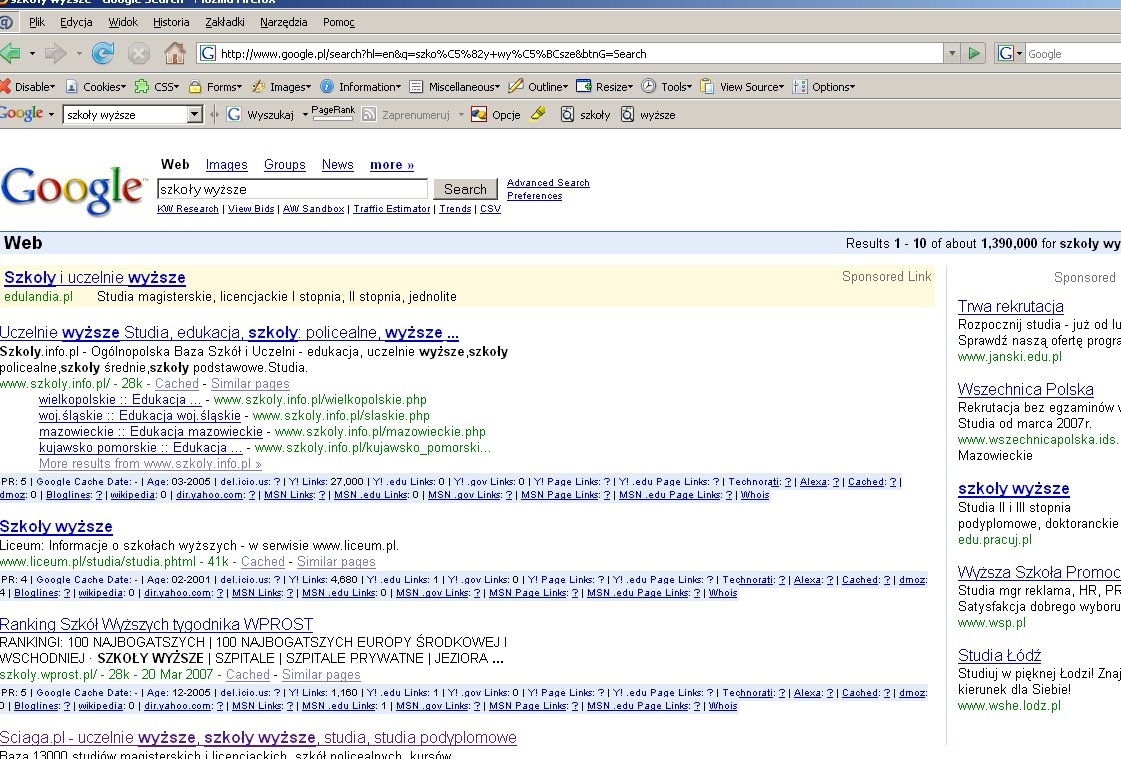The image size is (1121, 759).
Task: Open the Edycja menu
Action: click(x=76, y=22)
